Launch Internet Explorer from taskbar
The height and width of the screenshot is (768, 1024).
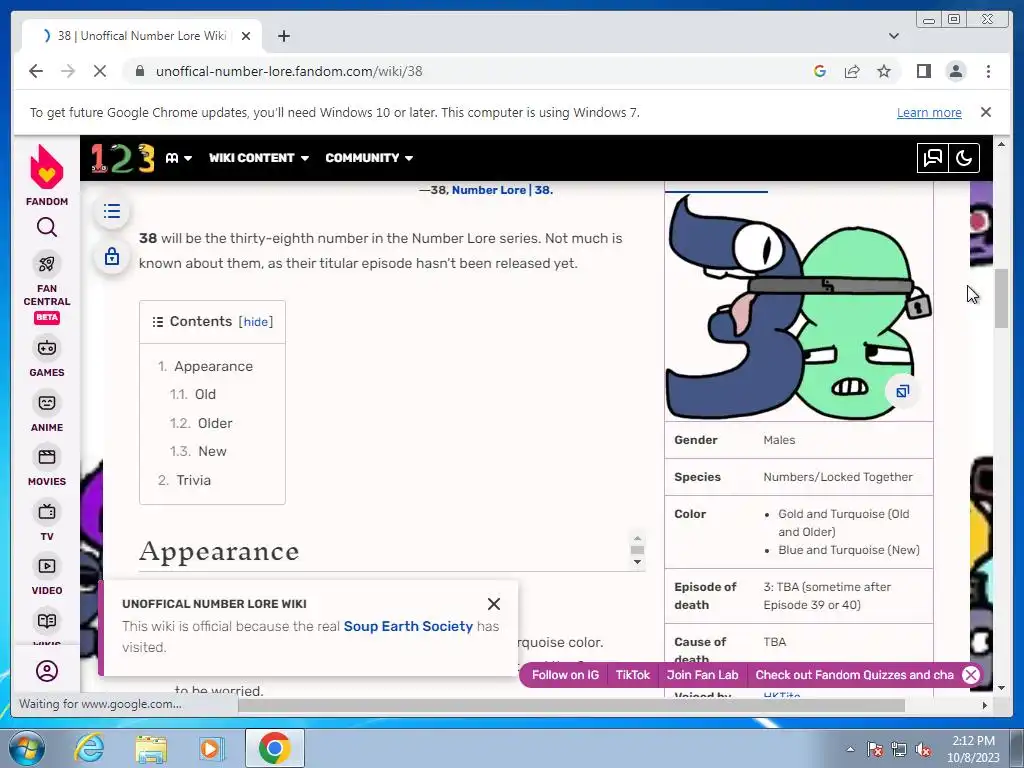point(89,748)
